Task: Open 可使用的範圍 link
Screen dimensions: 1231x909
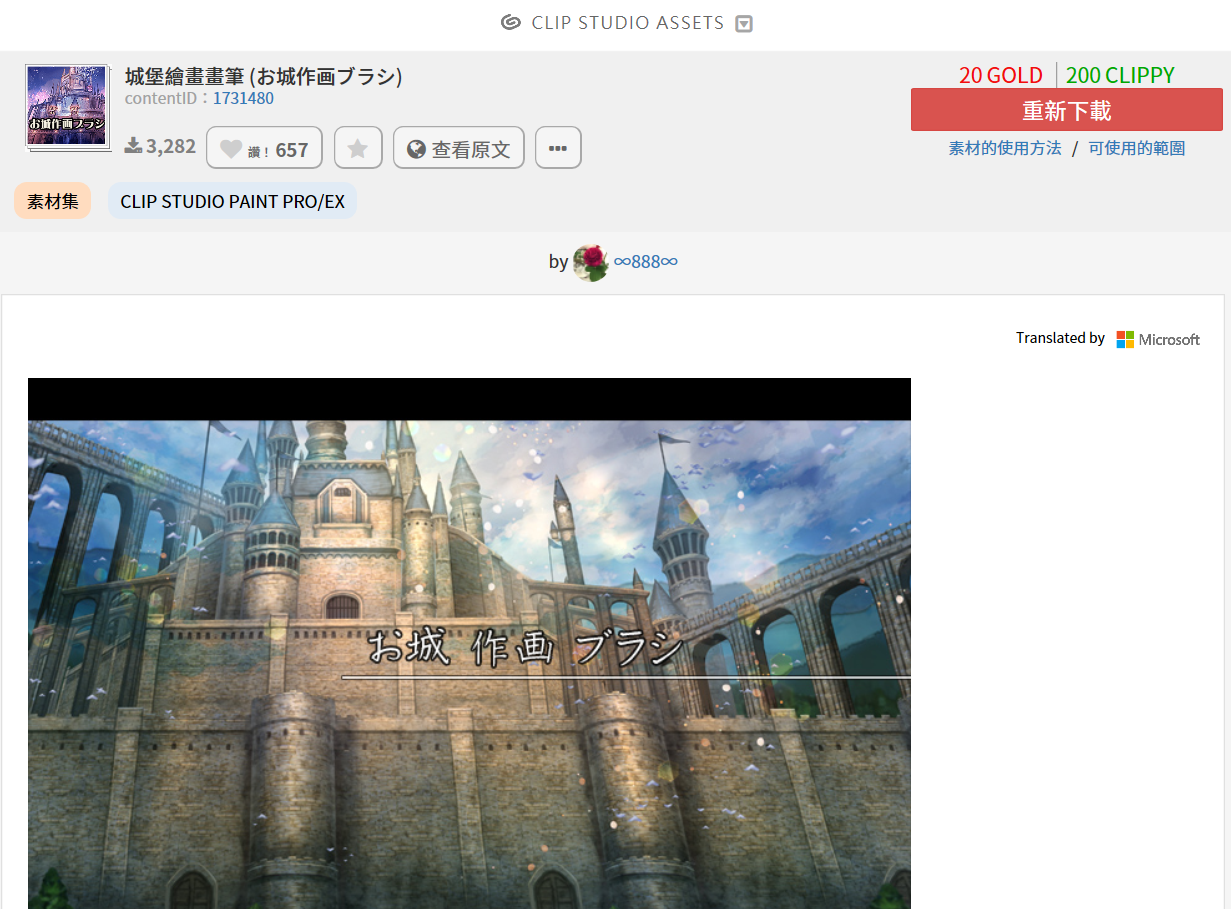Action: (x=1137, y=148)
